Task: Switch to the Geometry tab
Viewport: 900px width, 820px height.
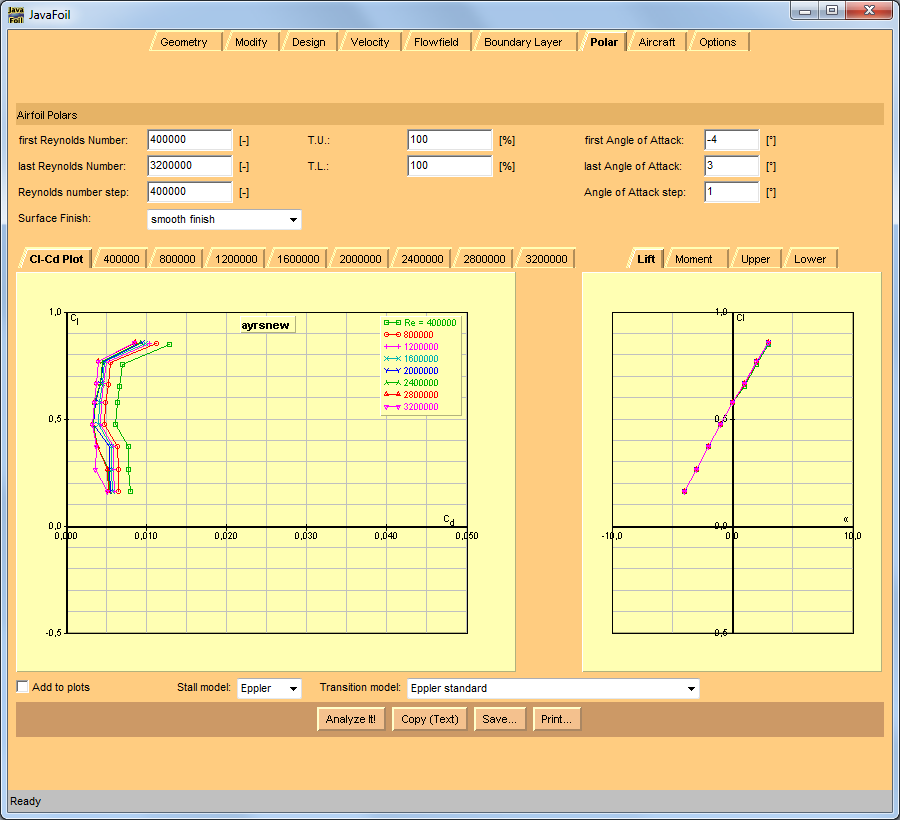Action: pos(184,42)
